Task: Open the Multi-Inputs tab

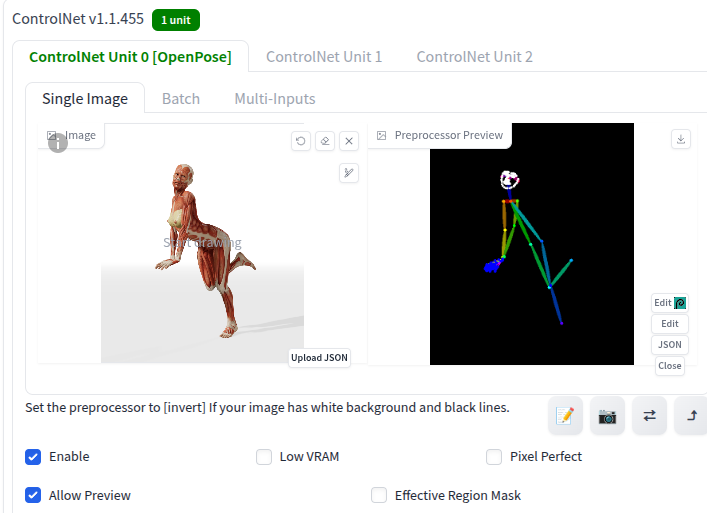Action: click(x=275, y=99)
